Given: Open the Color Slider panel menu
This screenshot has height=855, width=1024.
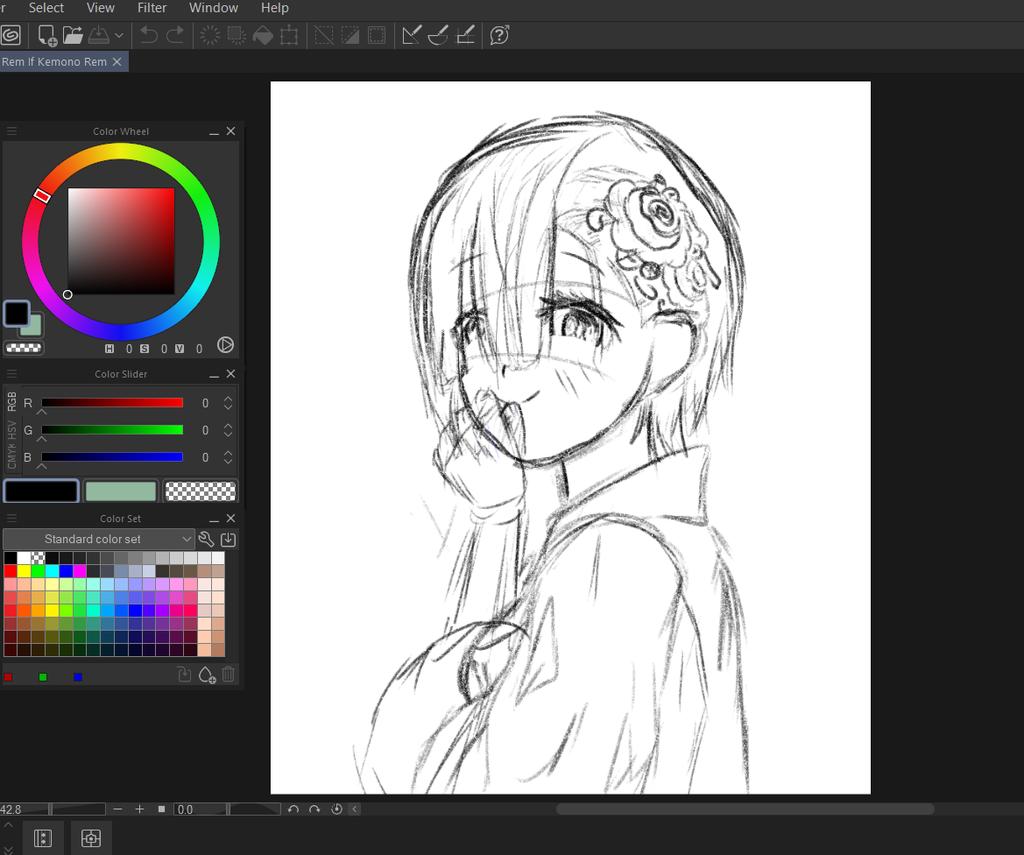Looking at the screenshot, I should 11,374.
